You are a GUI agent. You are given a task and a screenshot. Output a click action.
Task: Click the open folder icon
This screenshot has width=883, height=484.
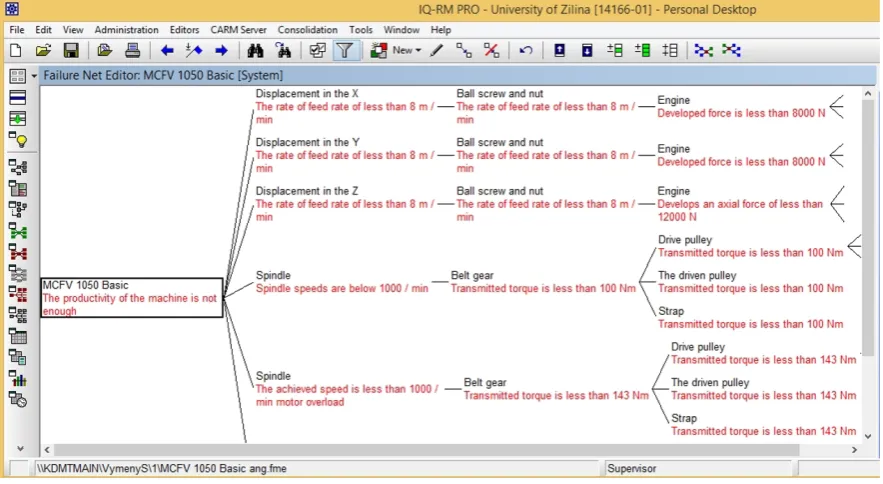[x=43, y=51]
